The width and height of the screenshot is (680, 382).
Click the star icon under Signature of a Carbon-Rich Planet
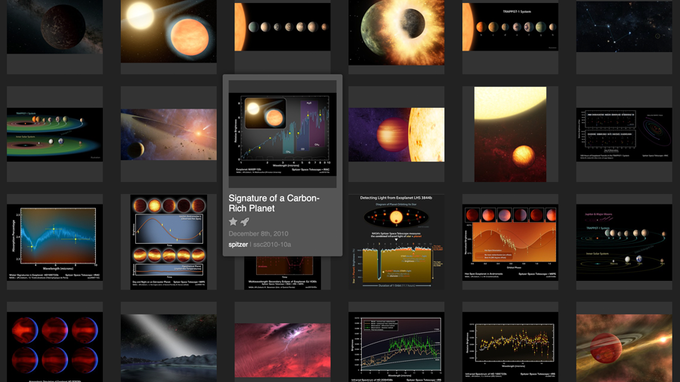(233, 222)
